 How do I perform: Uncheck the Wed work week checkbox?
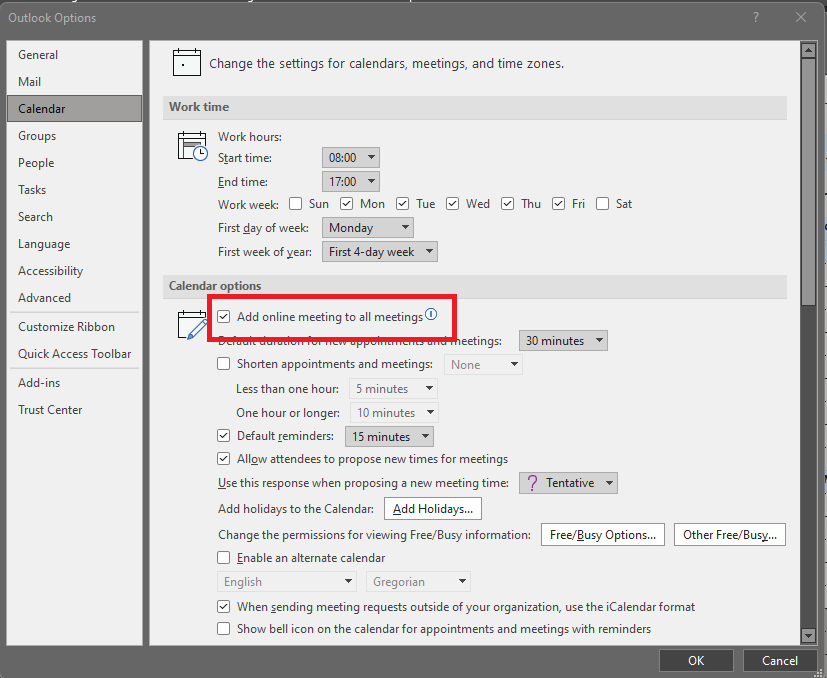pyautogui.click(x=452, y=204)
